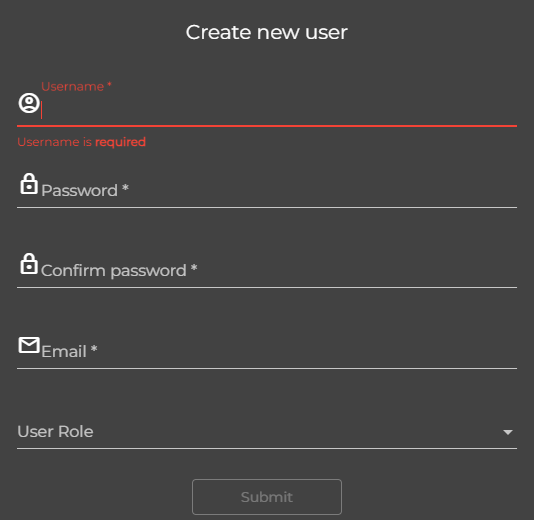
Task: Focus the Confirm password input field
Action: tap(278, 271)
